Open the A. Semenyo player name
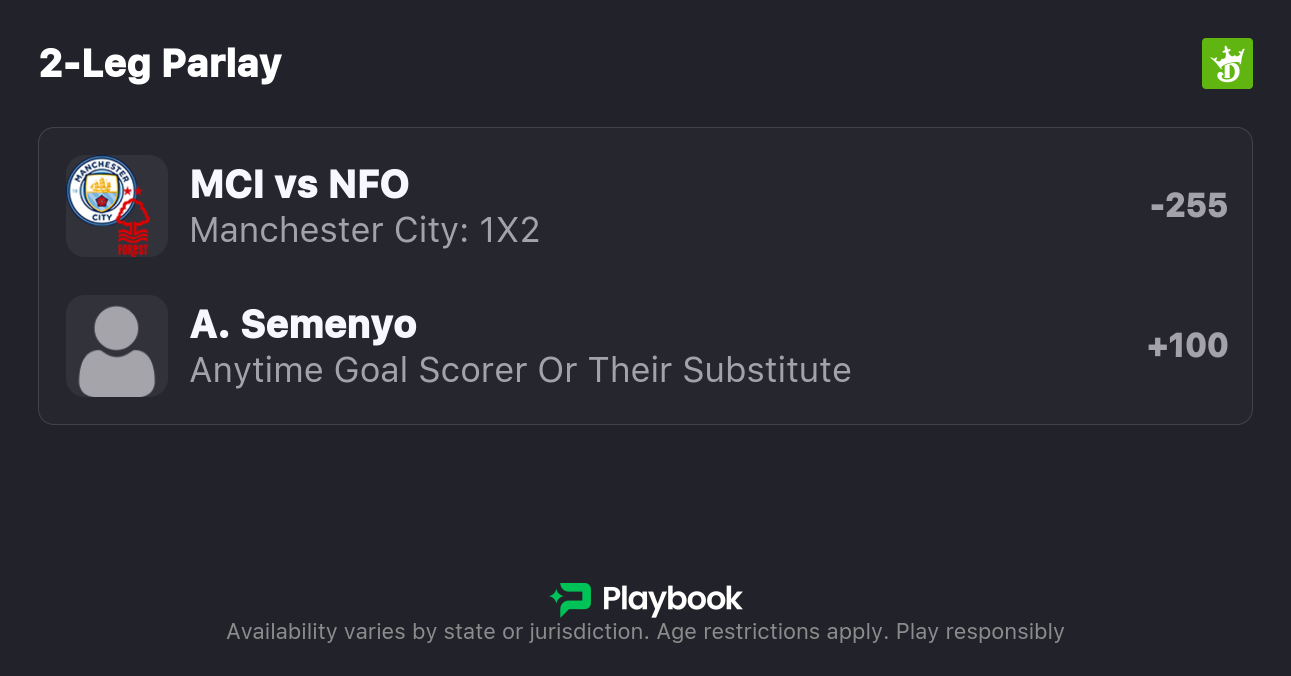The width and height of the screenshot is (1291, 676). pyautogui.click(x=303, y=325)
